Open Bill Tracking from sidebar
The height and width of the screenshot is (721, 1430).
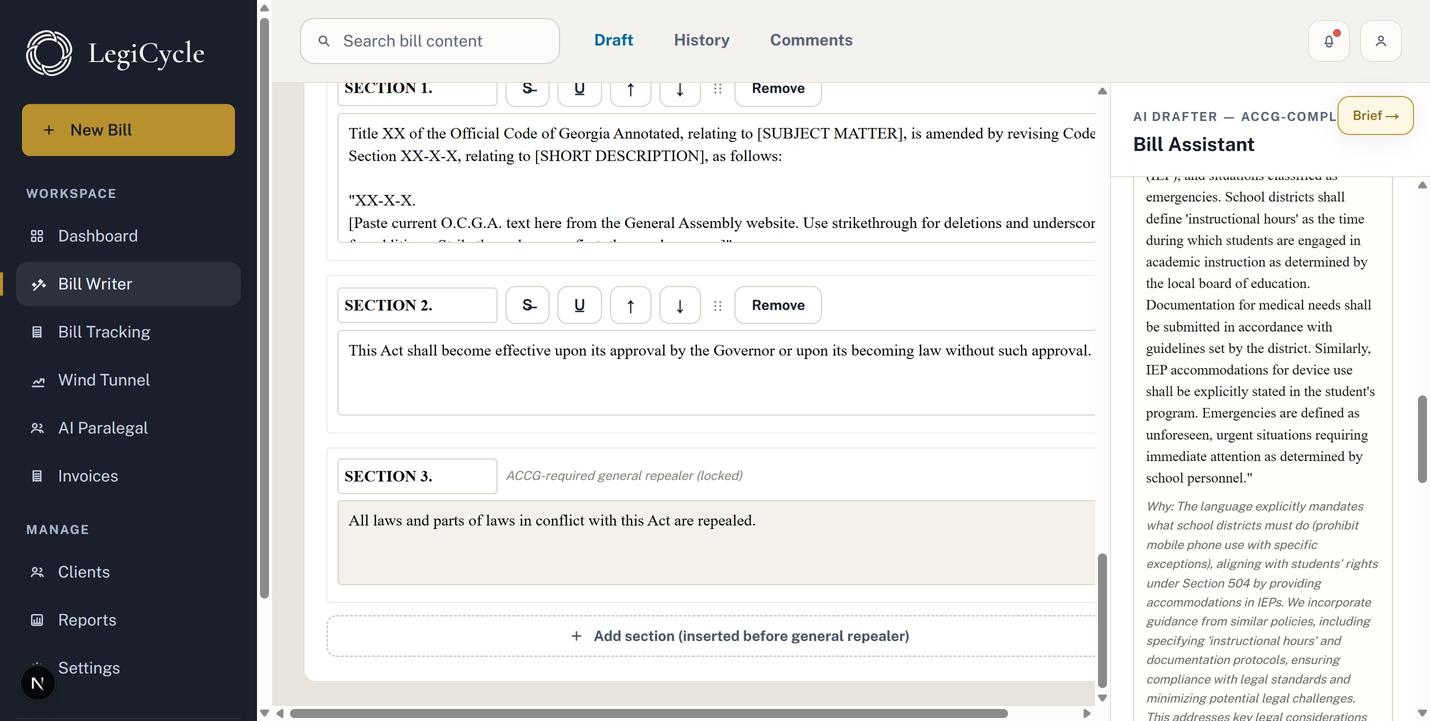pos(128,332)
